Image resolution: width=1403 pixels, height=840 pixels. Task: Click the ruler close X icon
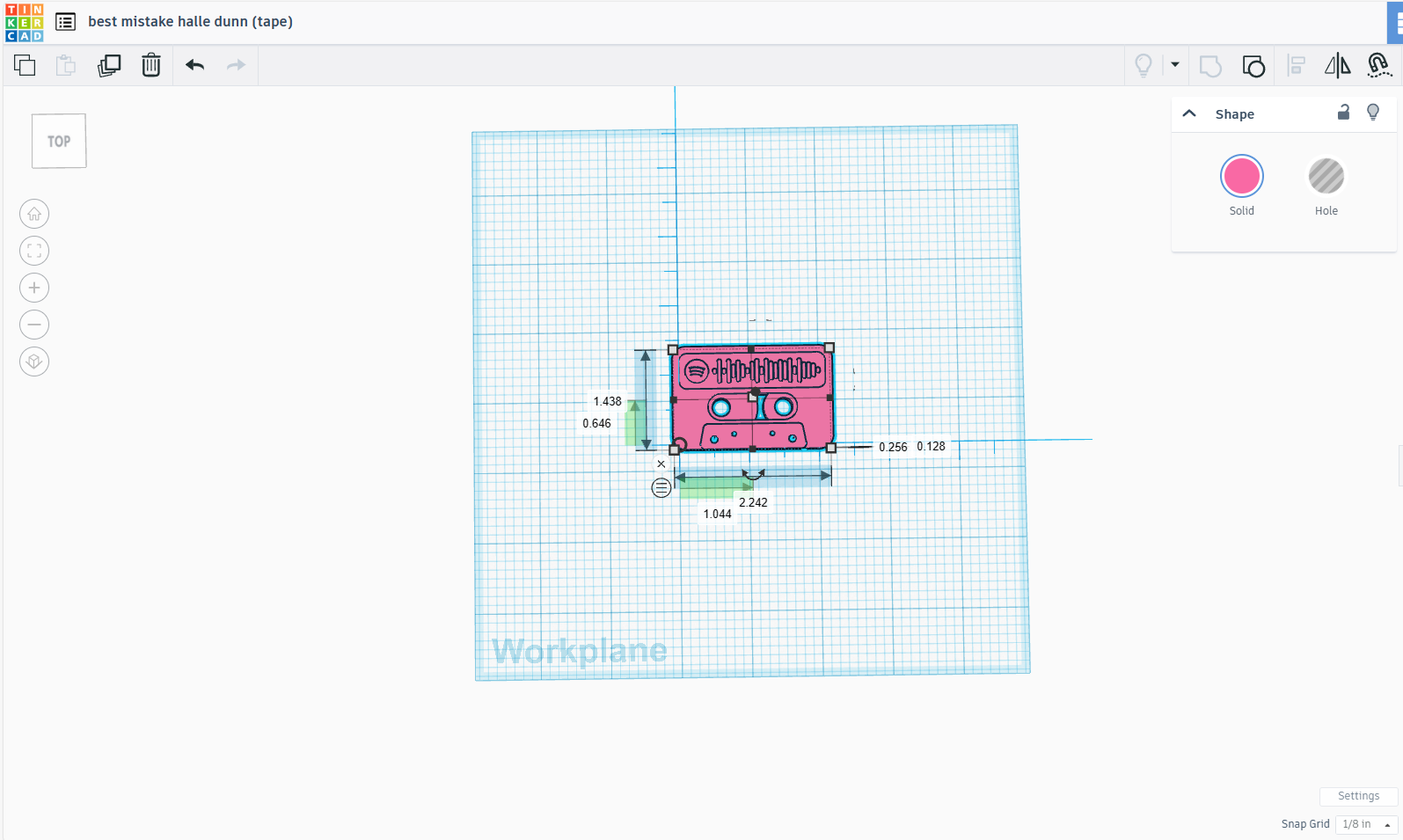click(661, 464)
